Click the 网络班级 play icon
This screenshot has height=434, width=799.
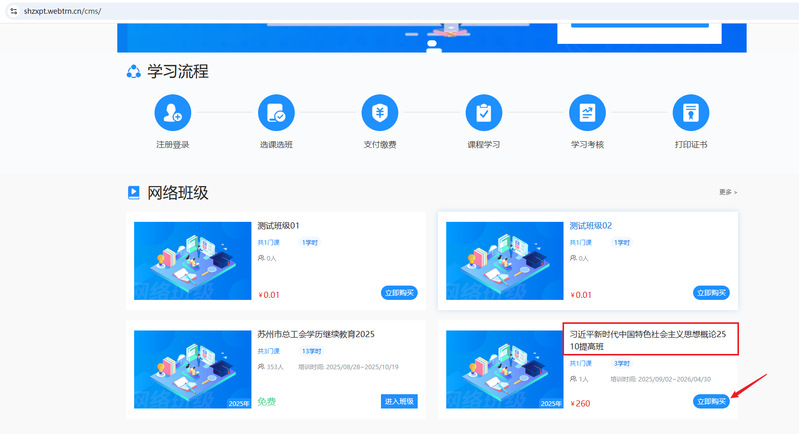(133, 192)
